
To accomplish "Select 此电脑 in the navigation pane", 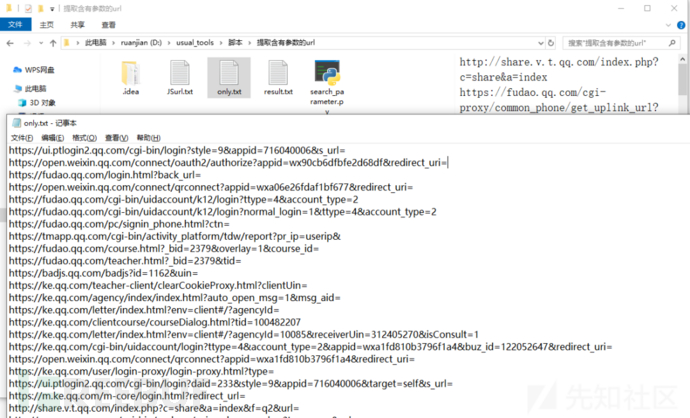I will [30, 89].
